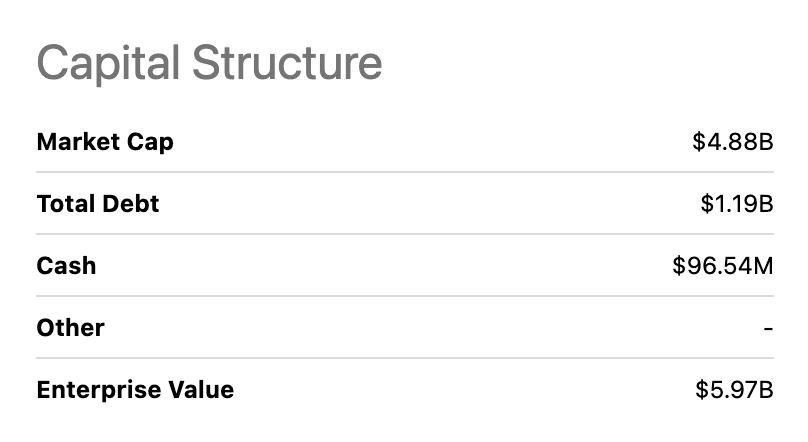Click the Cash row label
Screen dimensions: 808x442
point(66,266)
